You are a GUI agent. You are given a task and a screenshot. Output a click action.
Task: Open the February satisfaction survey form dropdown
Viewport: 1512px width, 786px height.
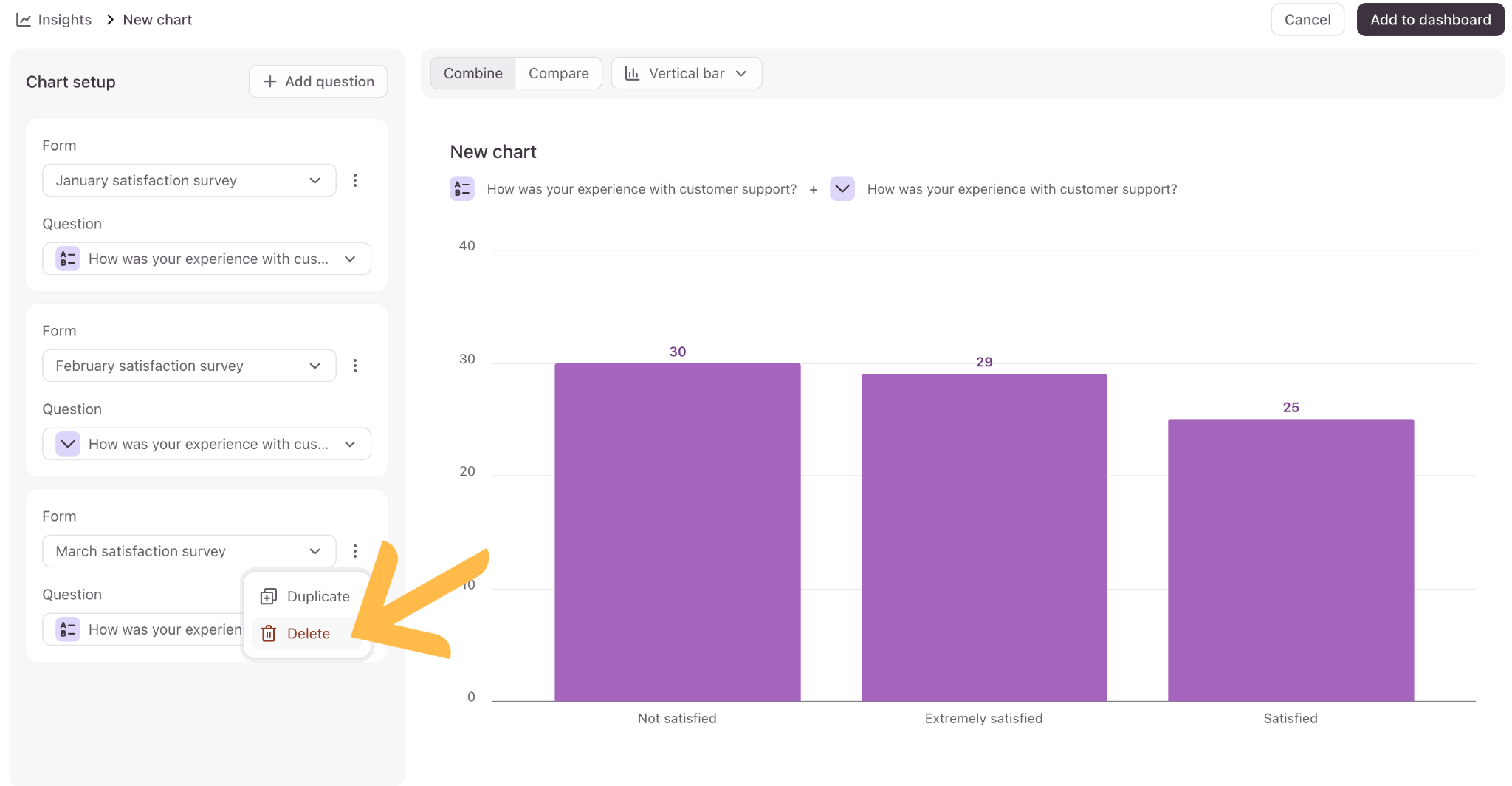(x=189, y=366)
